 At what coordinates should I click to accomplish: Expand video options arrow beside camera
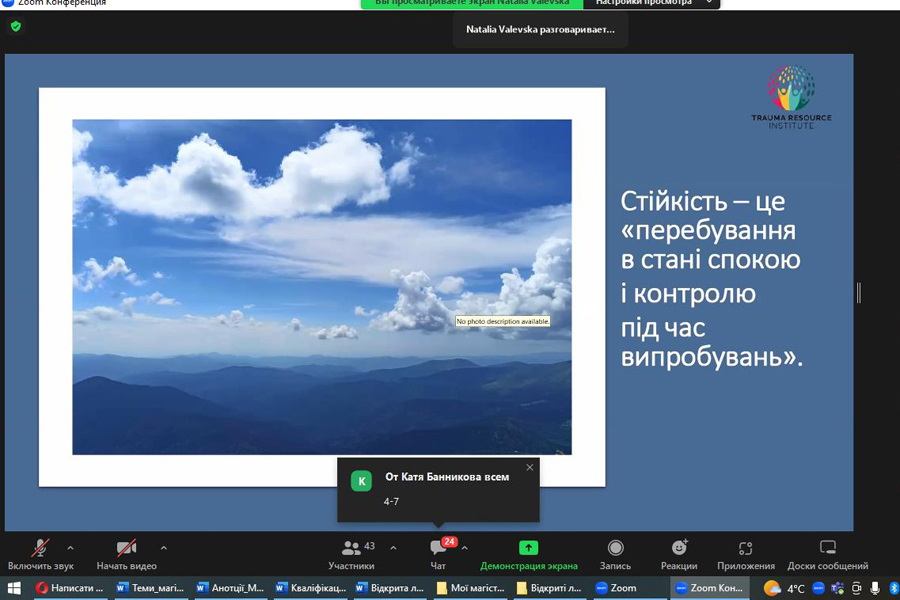pyautogui.click(x=164, y=548)
